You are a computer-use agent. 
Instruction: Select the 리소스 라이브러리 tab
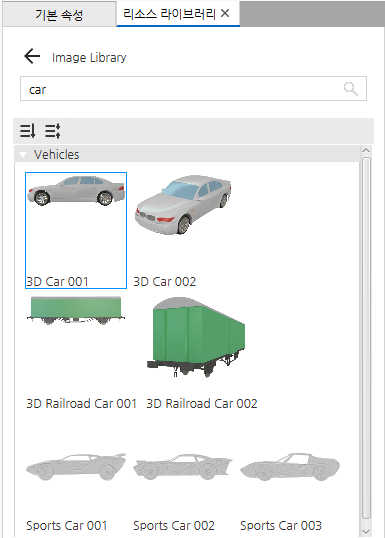pos(169,14)
